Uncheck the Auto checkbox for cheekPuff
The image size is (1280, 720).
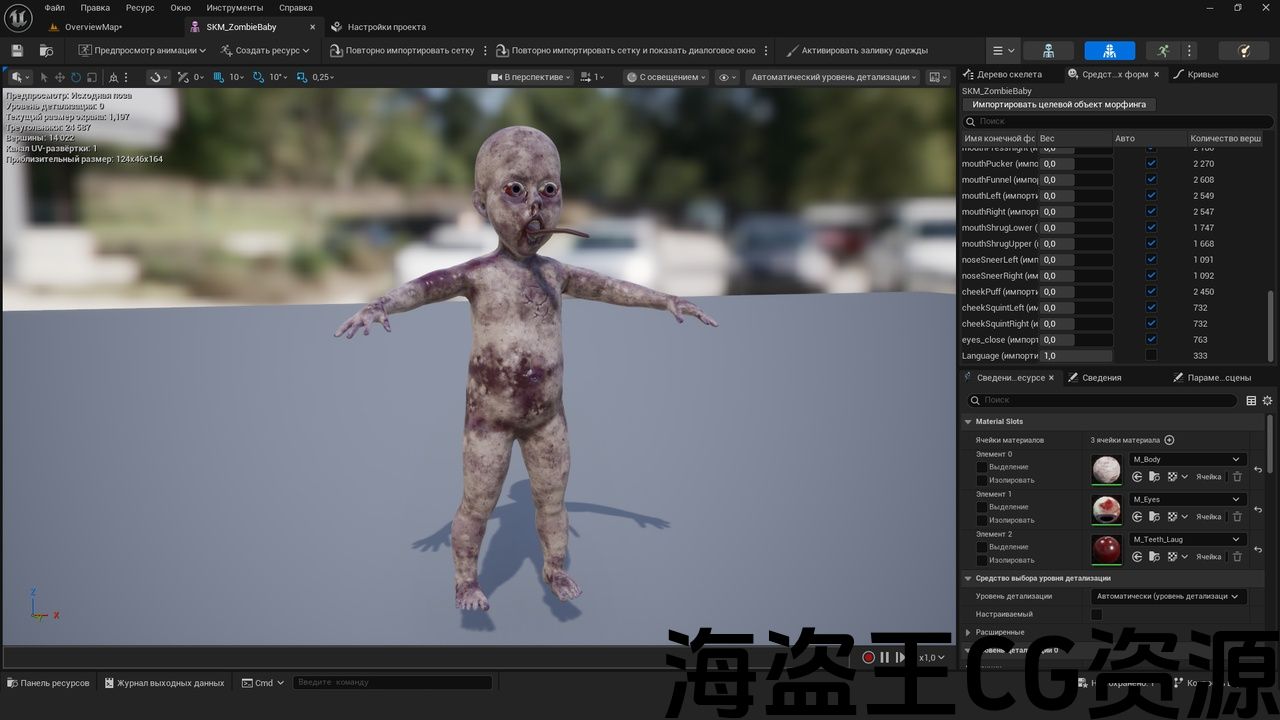pyautogui.click(x=1151, y=292)
